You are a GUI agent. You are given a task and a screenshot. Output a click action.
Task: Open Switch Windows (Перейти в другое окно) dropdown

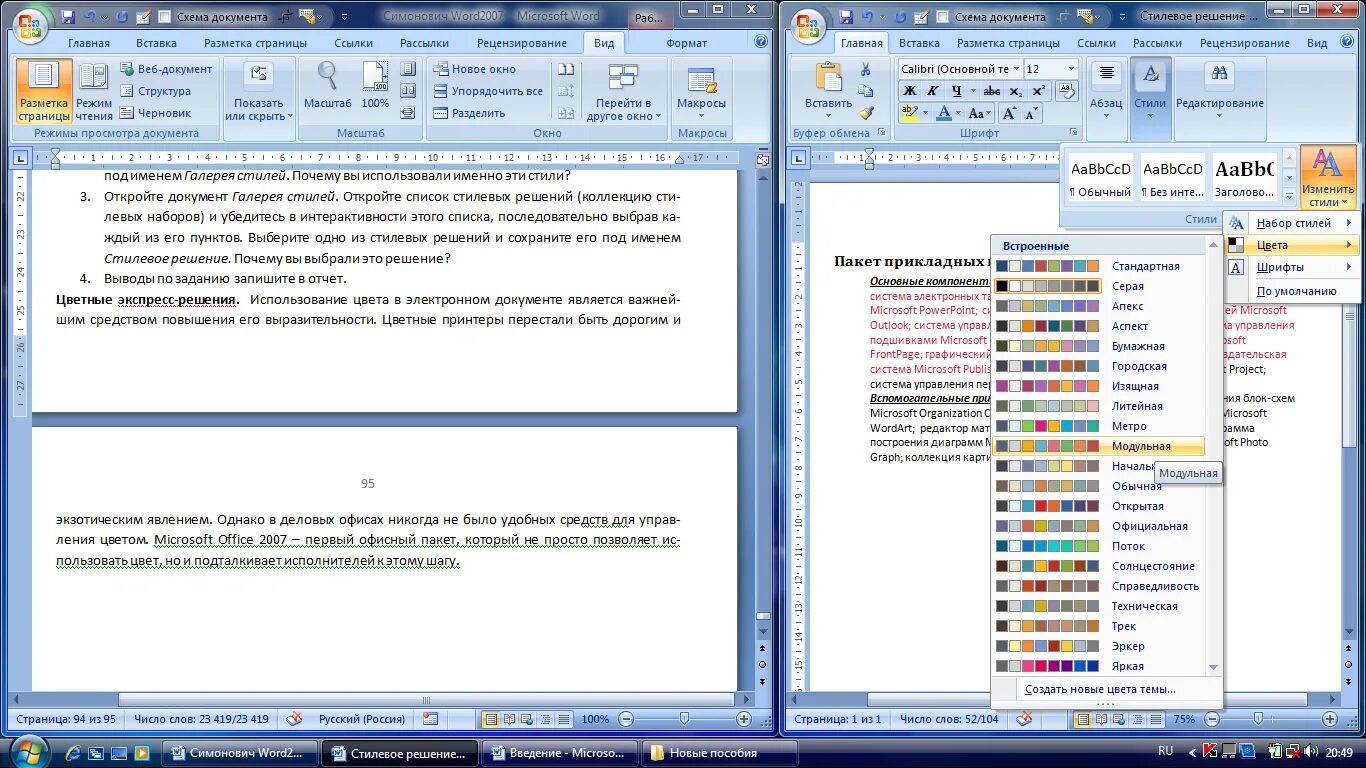point(624,92)
